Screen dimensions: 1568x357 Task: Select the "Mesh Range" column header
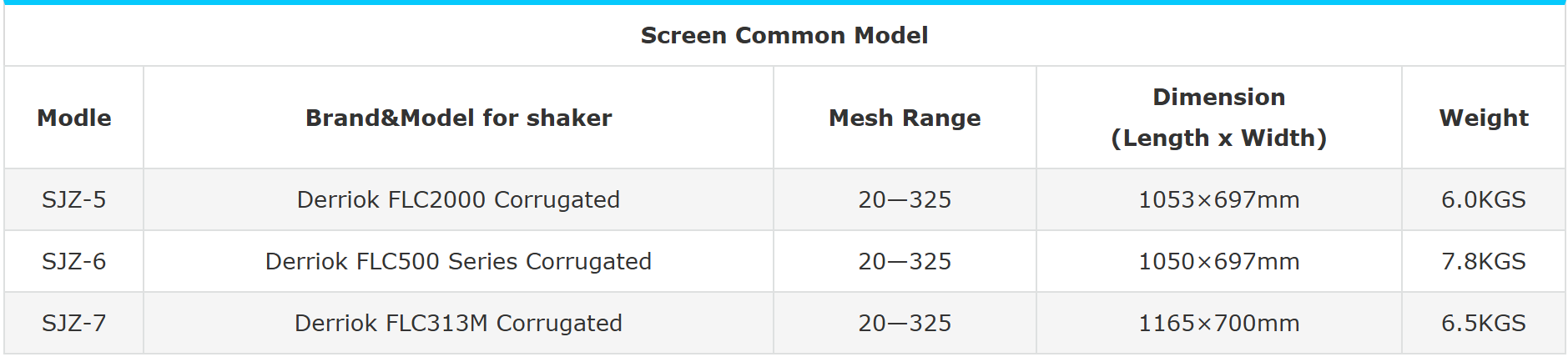click(x=905, y=118)
